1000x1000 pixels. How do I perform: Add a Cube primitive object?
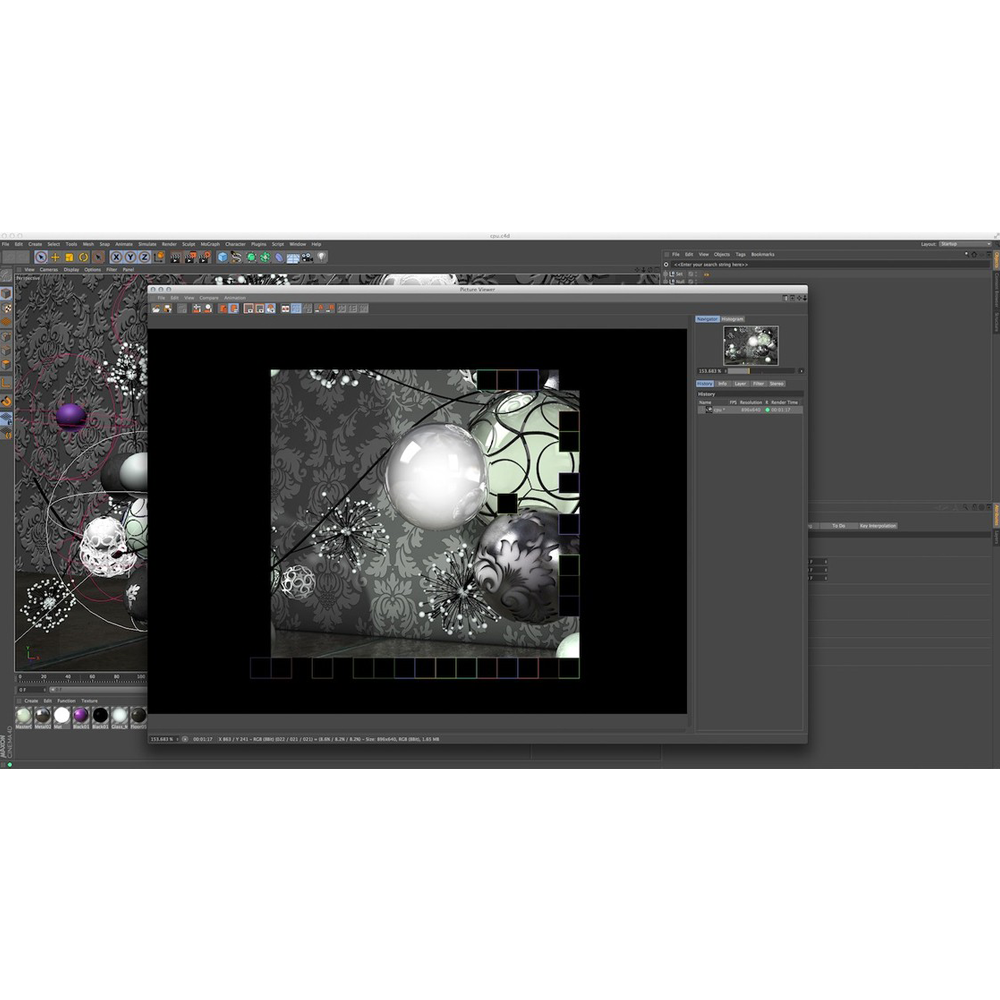pos(223,257)
